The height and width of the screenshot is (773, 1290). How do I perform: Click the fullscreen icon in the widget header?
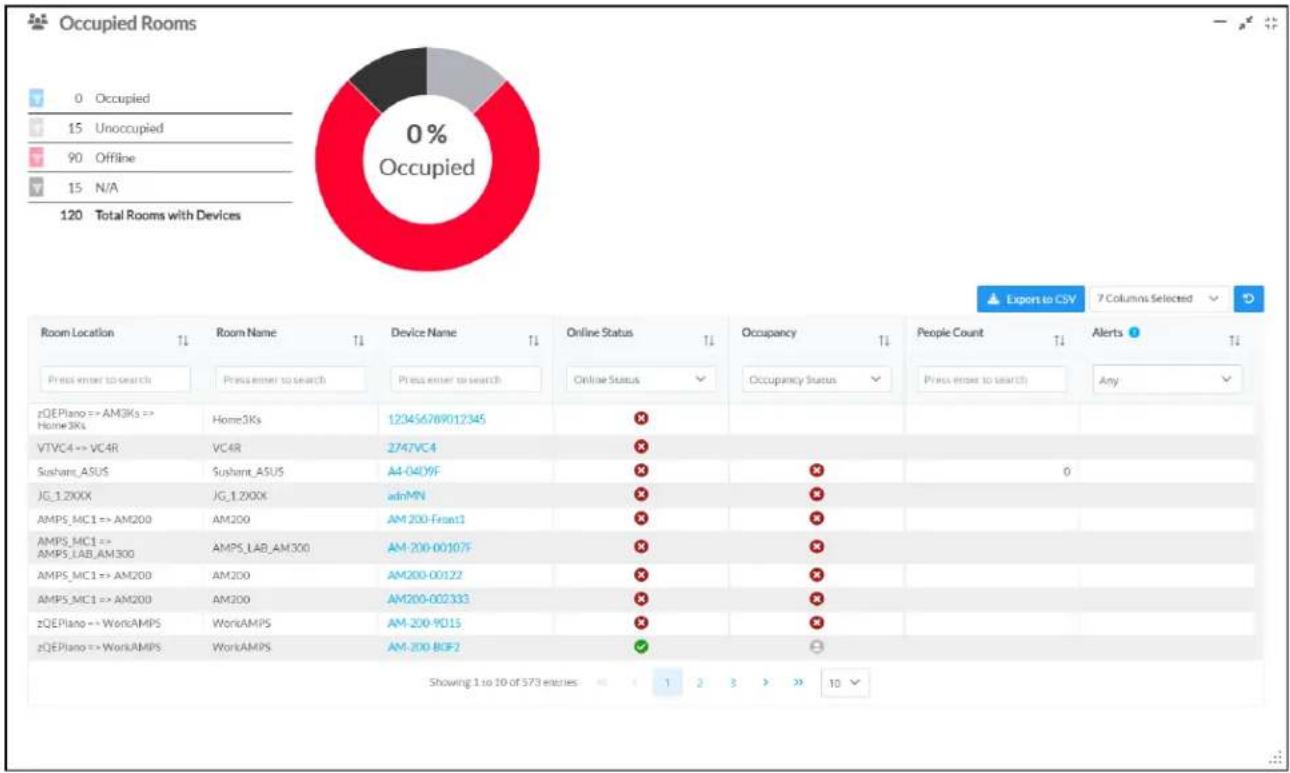point(1271,22)
